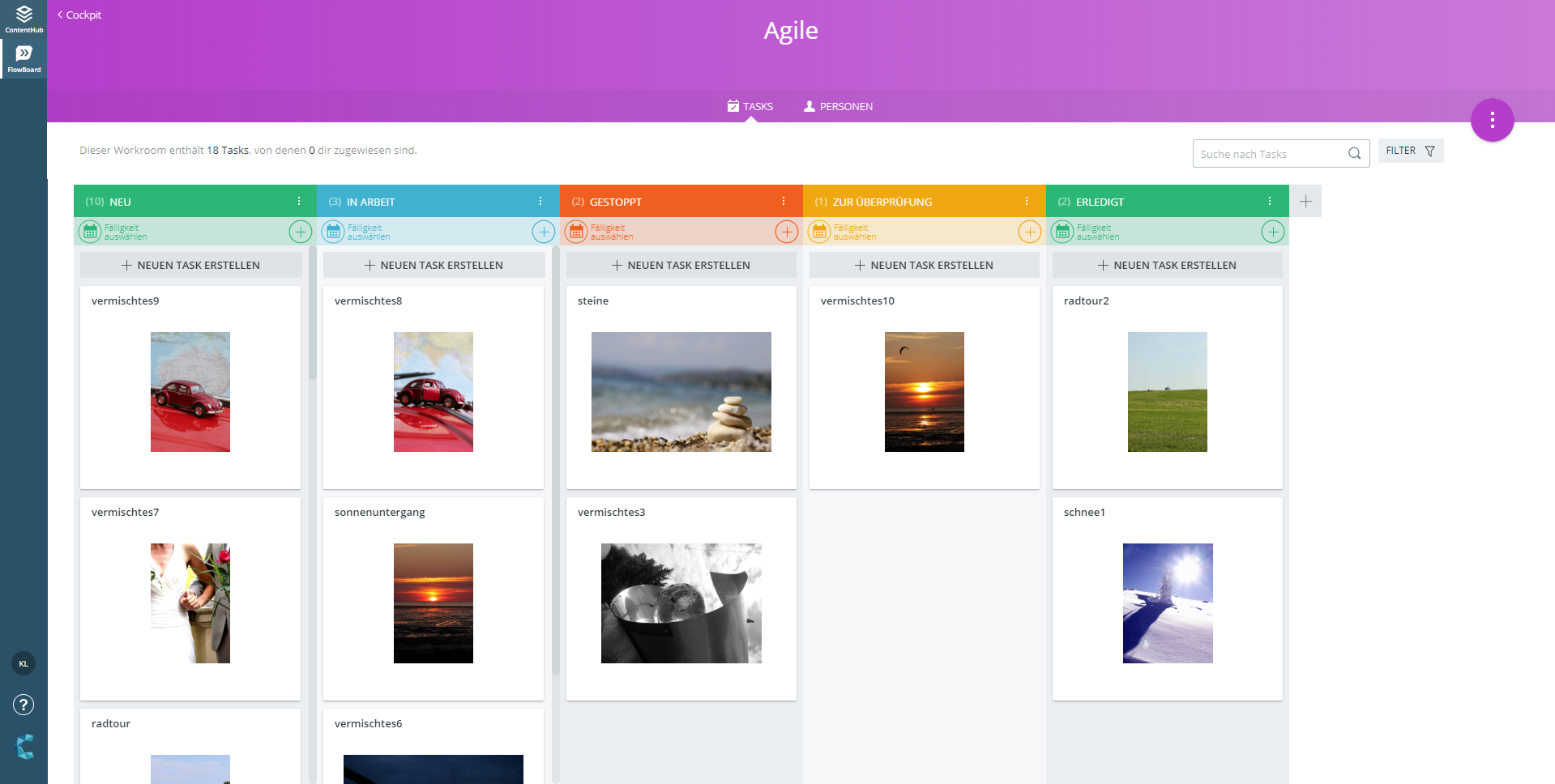Click Fälligkeit auswählen in GESTOPPT column
Screen dimensions: 1555x784
[x=612, y=232]
